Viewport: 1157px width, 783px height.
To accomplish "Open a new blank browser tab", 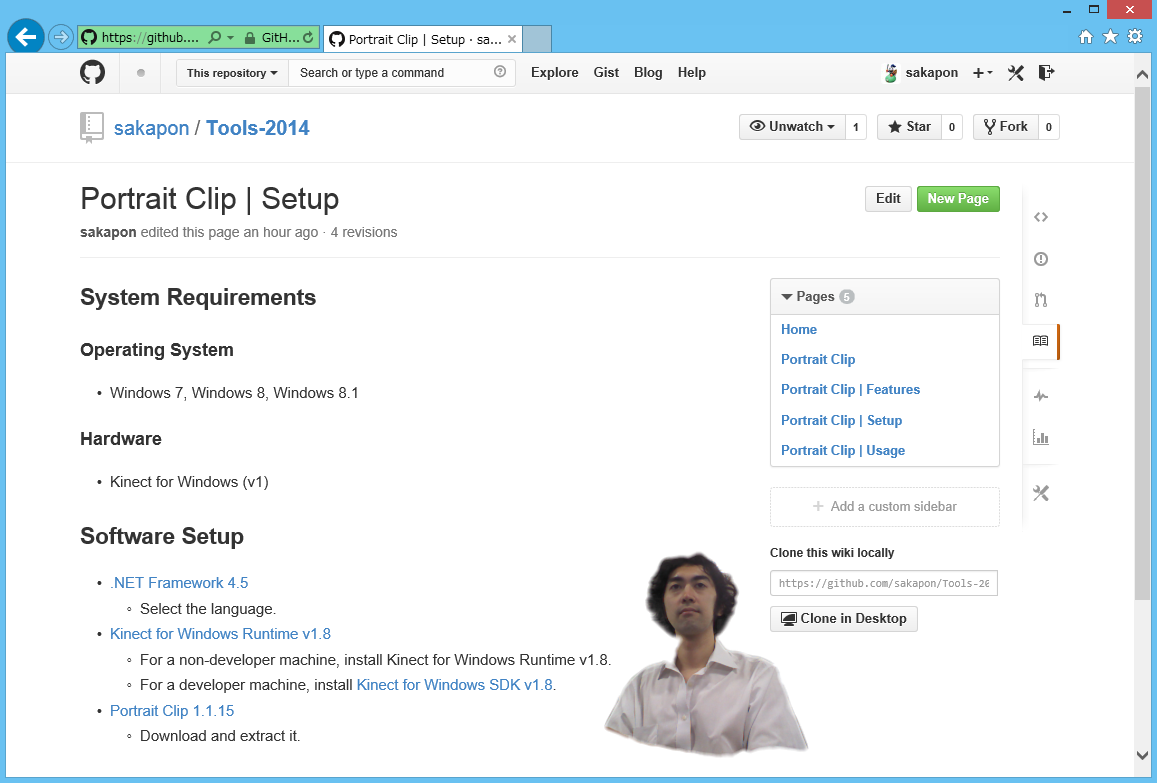I will (x=536, y=38).
